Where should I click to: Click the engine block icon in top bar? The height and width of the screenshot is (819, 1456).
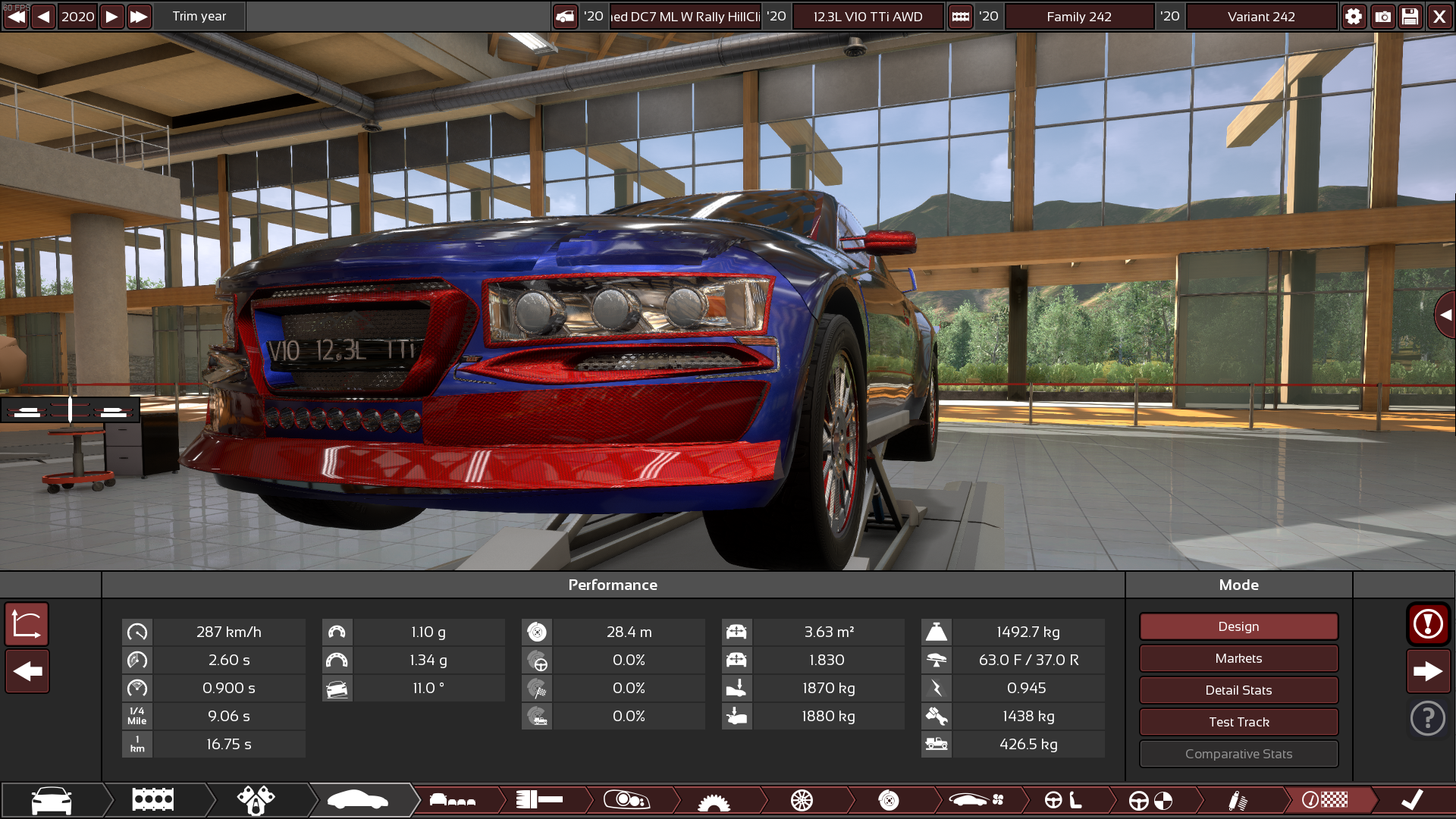point(960,16)
